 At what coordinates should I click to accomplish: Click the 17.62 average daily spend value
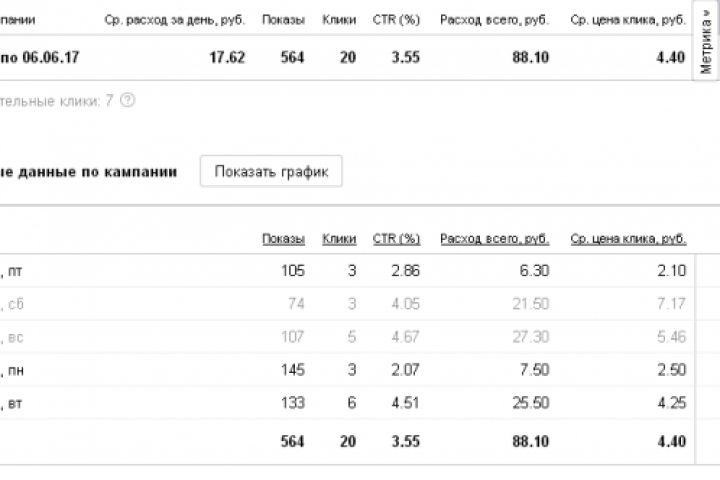(225, 57)
